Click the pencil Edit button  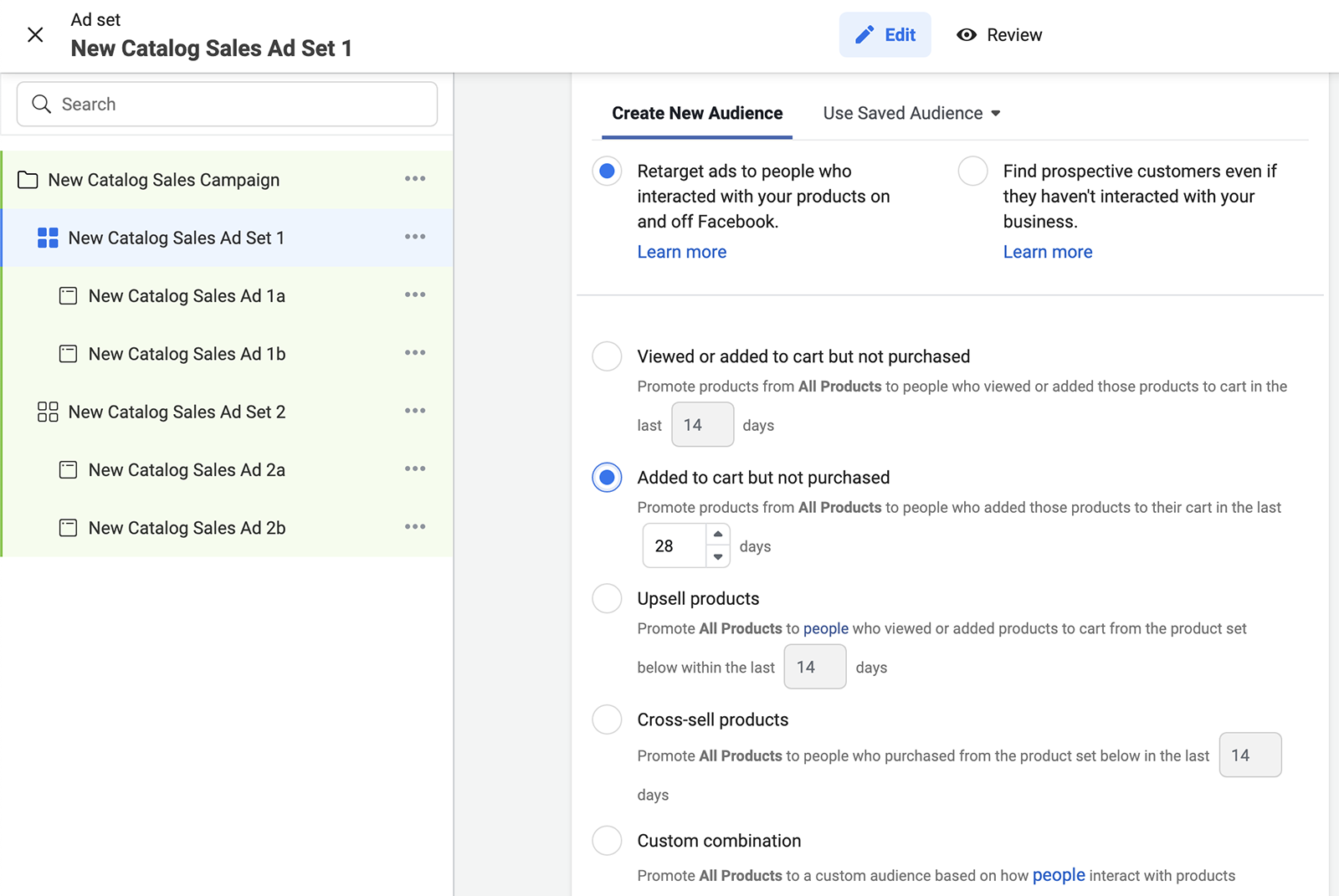(885, 34)
